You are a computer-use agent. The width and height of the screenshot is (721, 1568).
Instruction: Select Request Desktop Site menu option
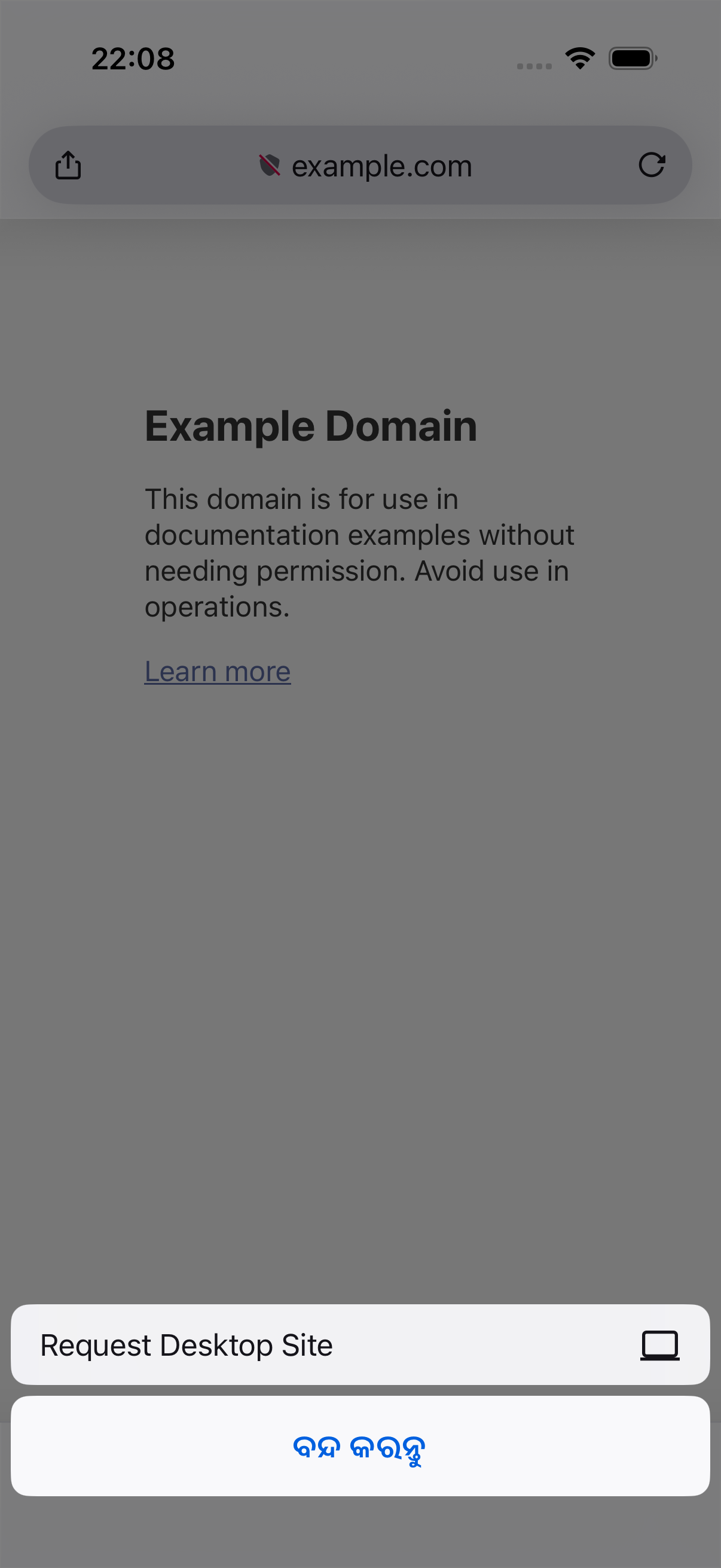pyautogui.click(x=360, y=1344)
